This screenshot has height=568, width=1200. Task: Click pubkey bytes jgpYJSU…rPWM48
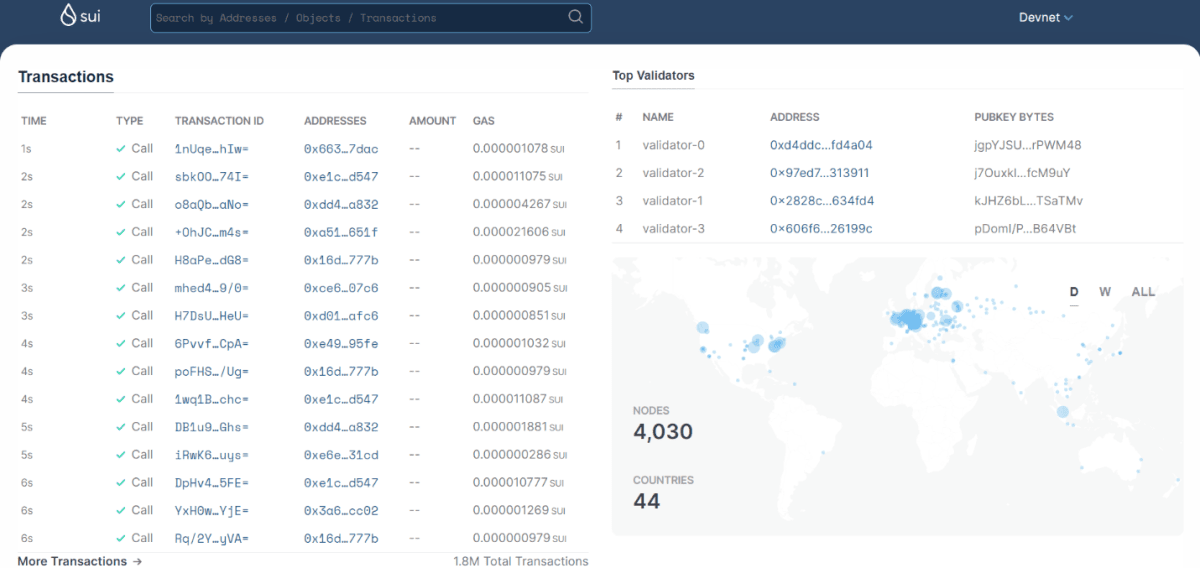[1027, 145]
